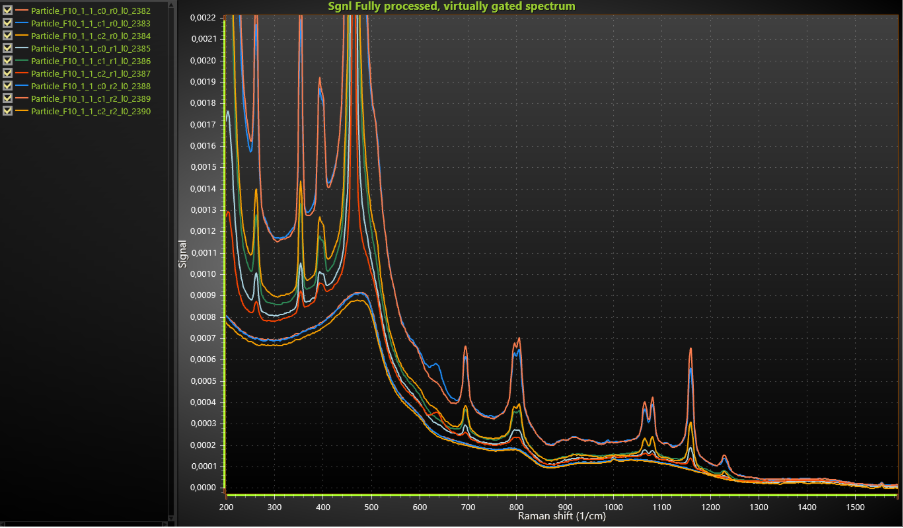Click the blue line marker of c1_r0_l0_2383
Screen dimensions: 903x528
pyautogui.click(x=21, y=23)
